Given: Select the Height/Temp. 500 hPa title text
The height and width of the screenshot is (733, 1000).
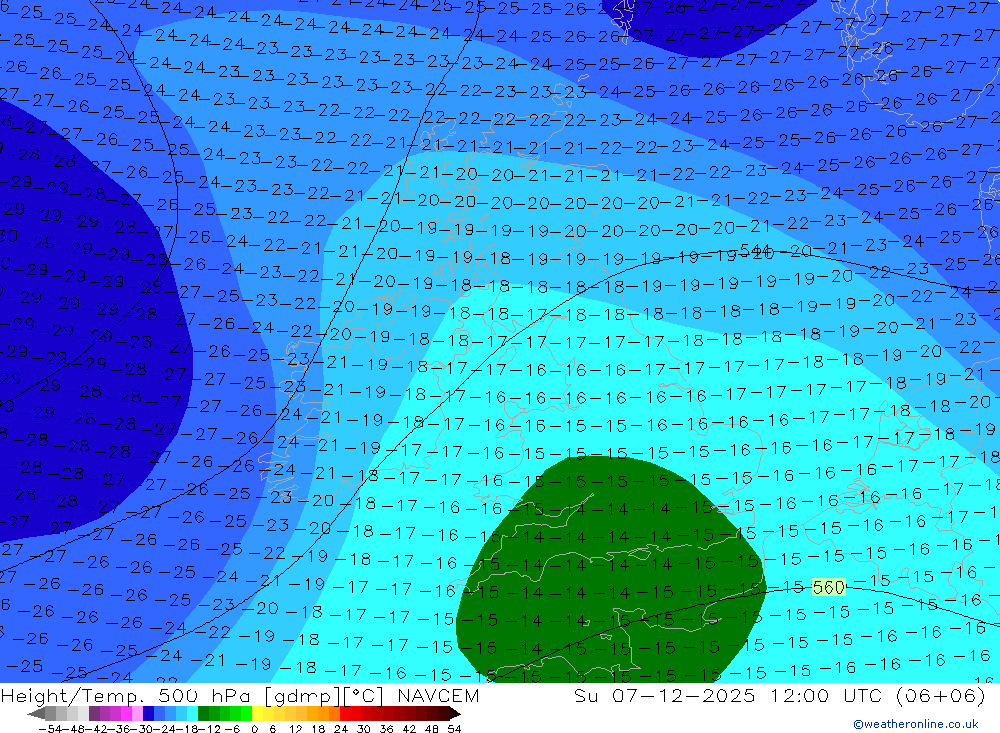Looking at the screenshot, I should [128, 695].
